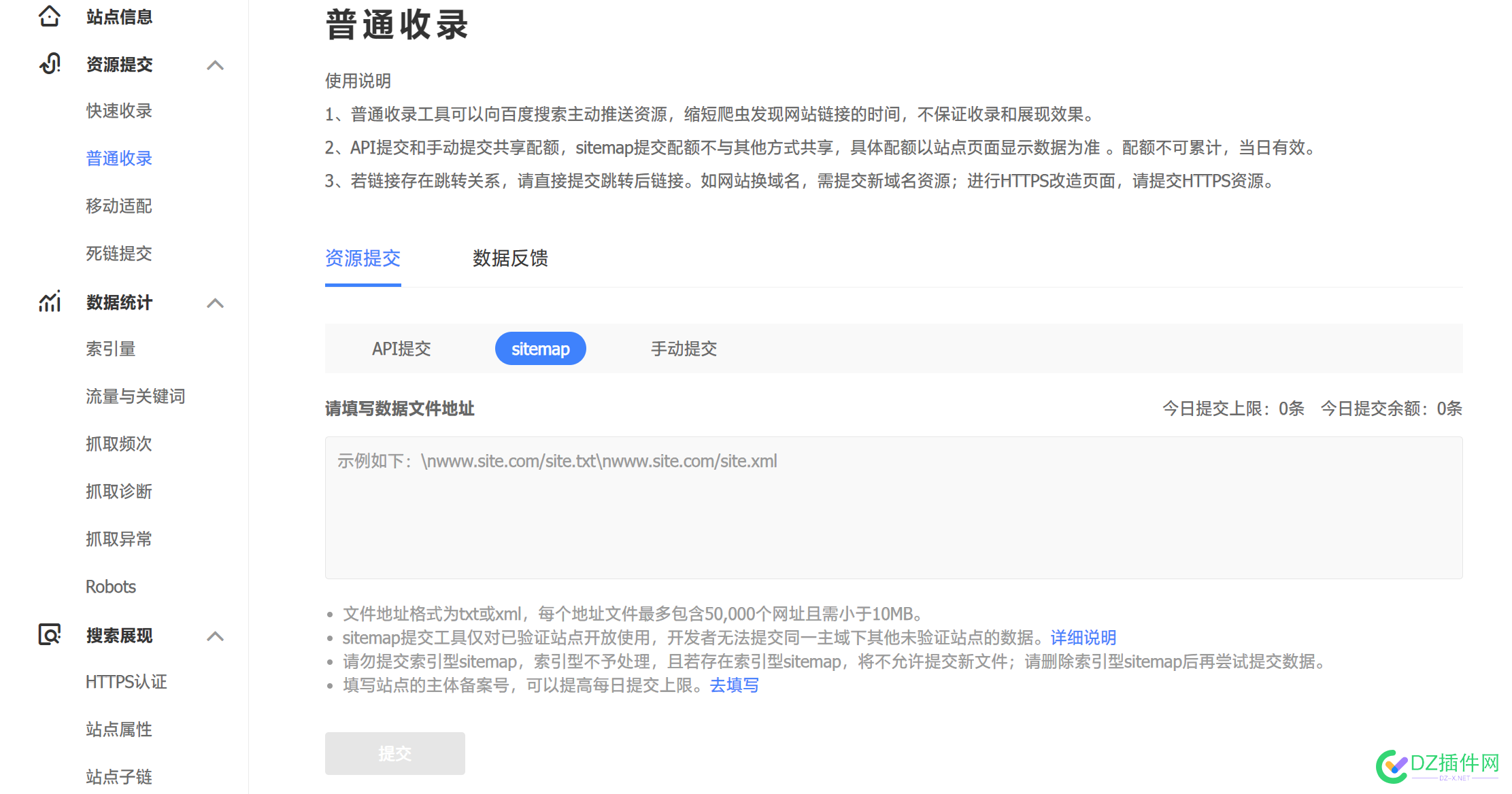Viewport: 1512px width, 794px height.
Task: Click the 资源提交 section icon
Action: point(50,64)
